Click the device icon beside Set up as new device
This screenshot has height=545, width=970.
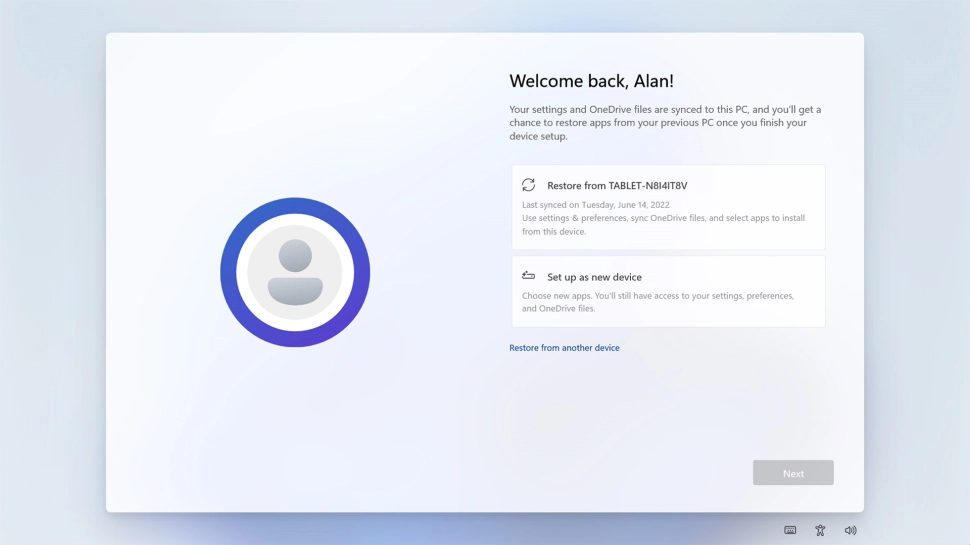coord(528,276)
